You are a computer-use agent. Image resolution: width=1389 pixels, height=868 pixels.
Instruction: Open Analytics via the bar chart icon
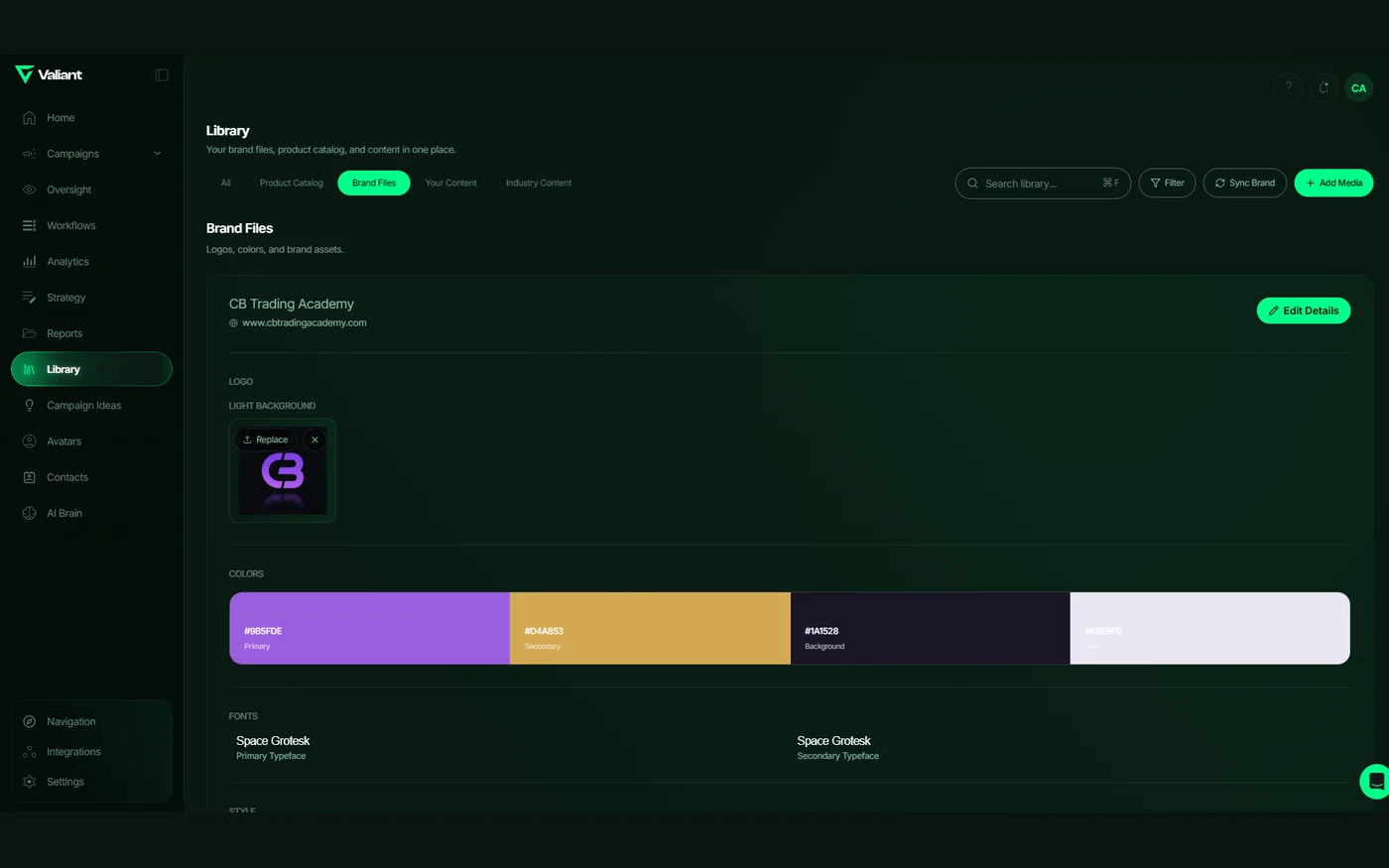coord(30,262)
